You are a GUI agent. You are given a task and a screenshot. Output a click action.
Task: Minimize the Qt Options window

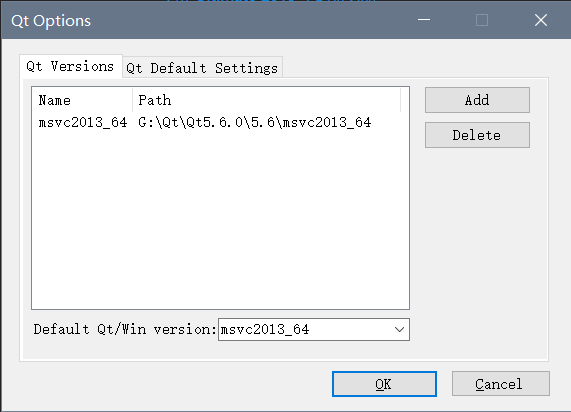click(x=424, y=20)
